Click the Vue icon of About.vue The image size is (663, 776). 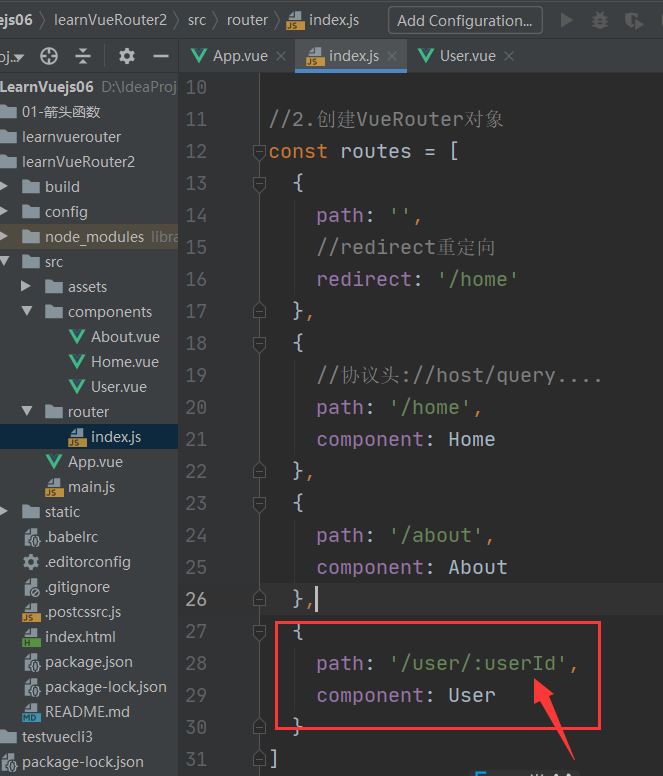(77, 337)
